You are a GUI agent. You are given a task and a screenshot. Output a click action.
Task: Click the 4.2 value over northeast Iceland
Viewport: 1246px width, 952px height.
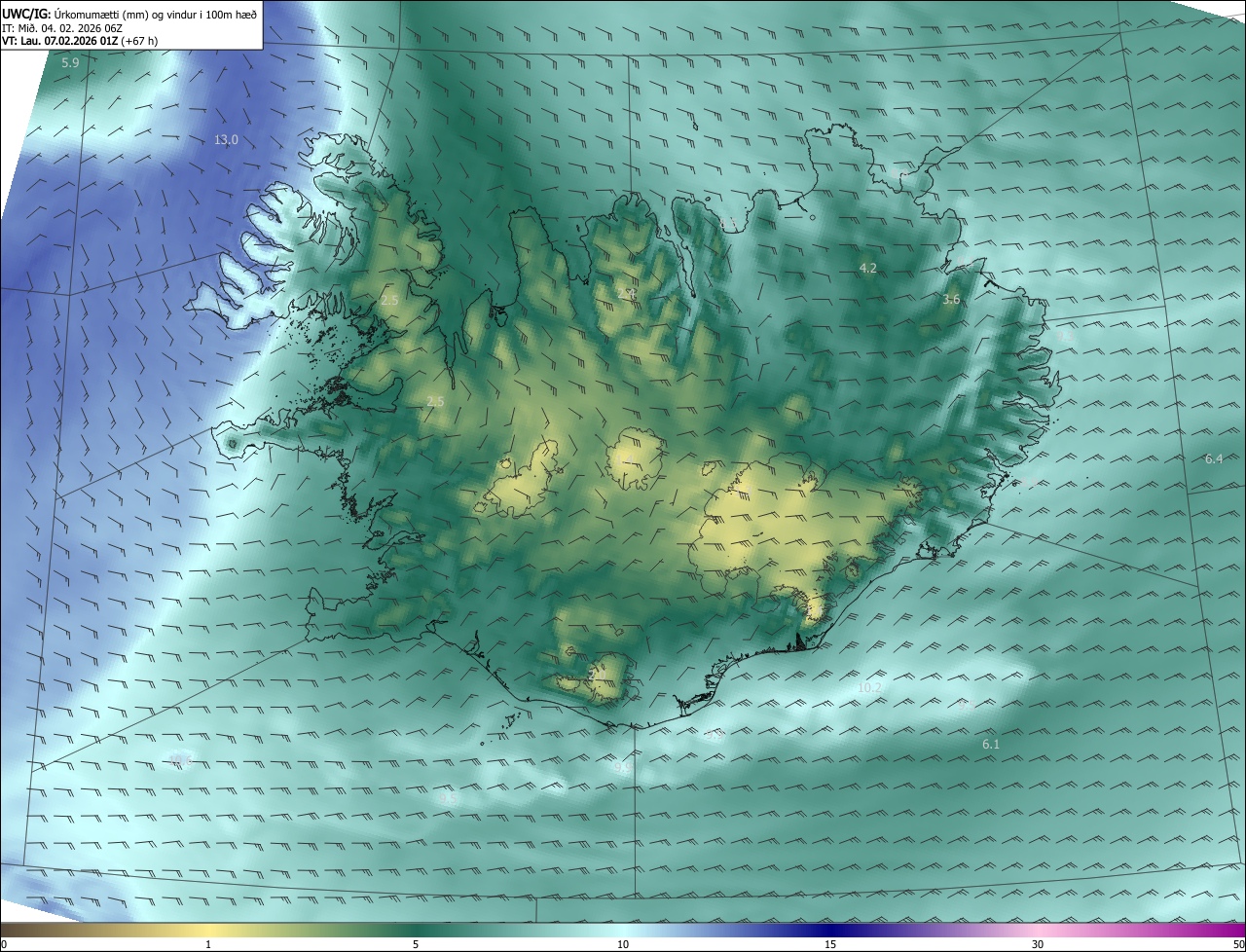click(x=868, y=268)
